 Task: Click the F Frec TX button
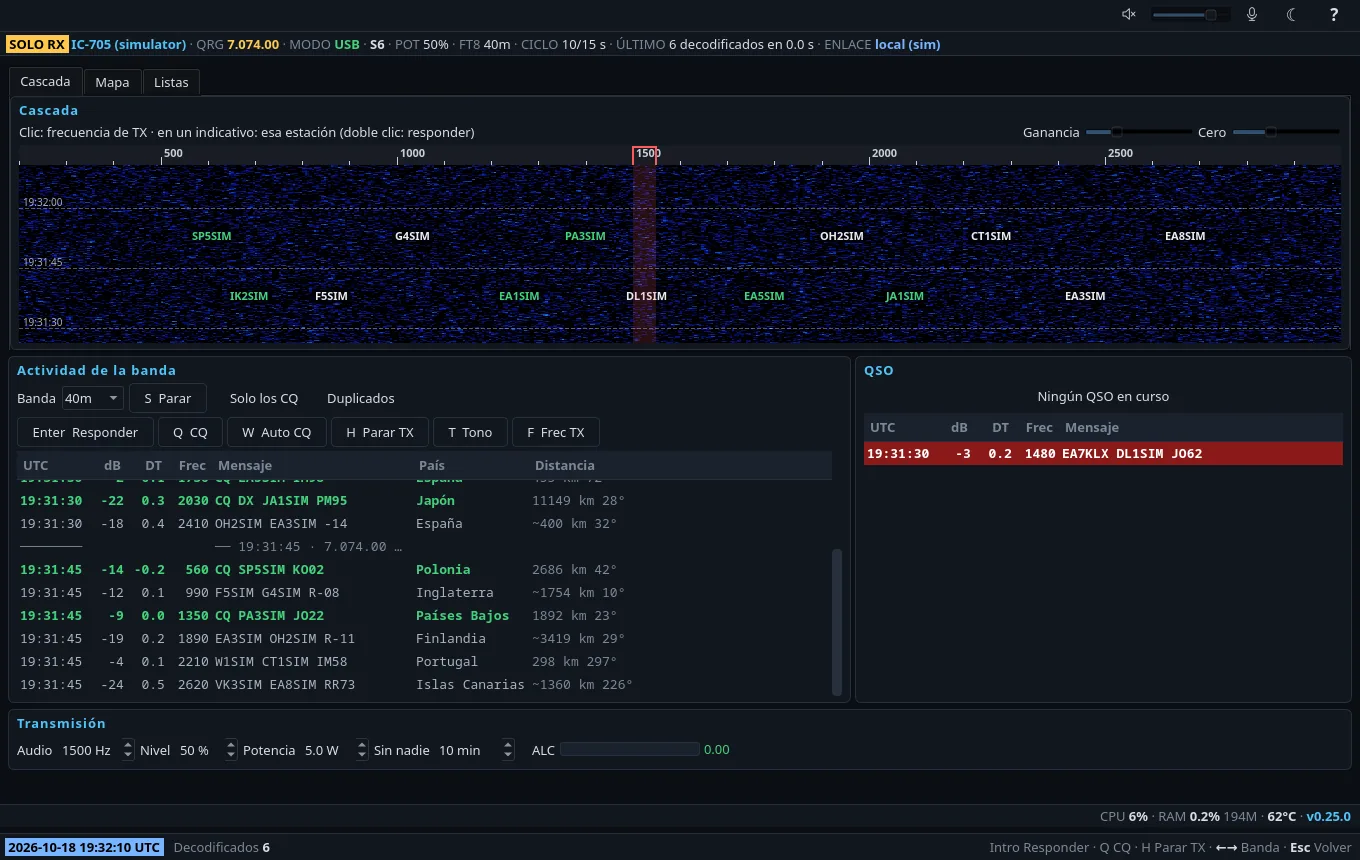click(556, 432)
